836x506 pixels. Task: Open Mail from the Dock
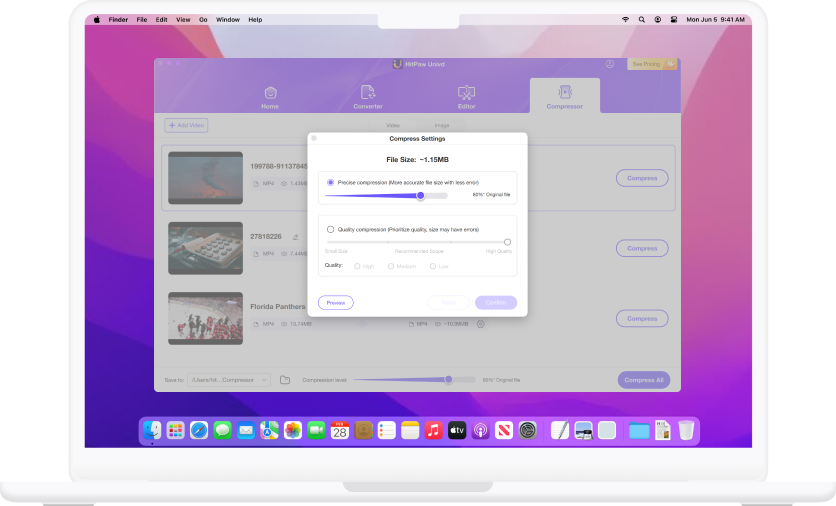point(246,430)
